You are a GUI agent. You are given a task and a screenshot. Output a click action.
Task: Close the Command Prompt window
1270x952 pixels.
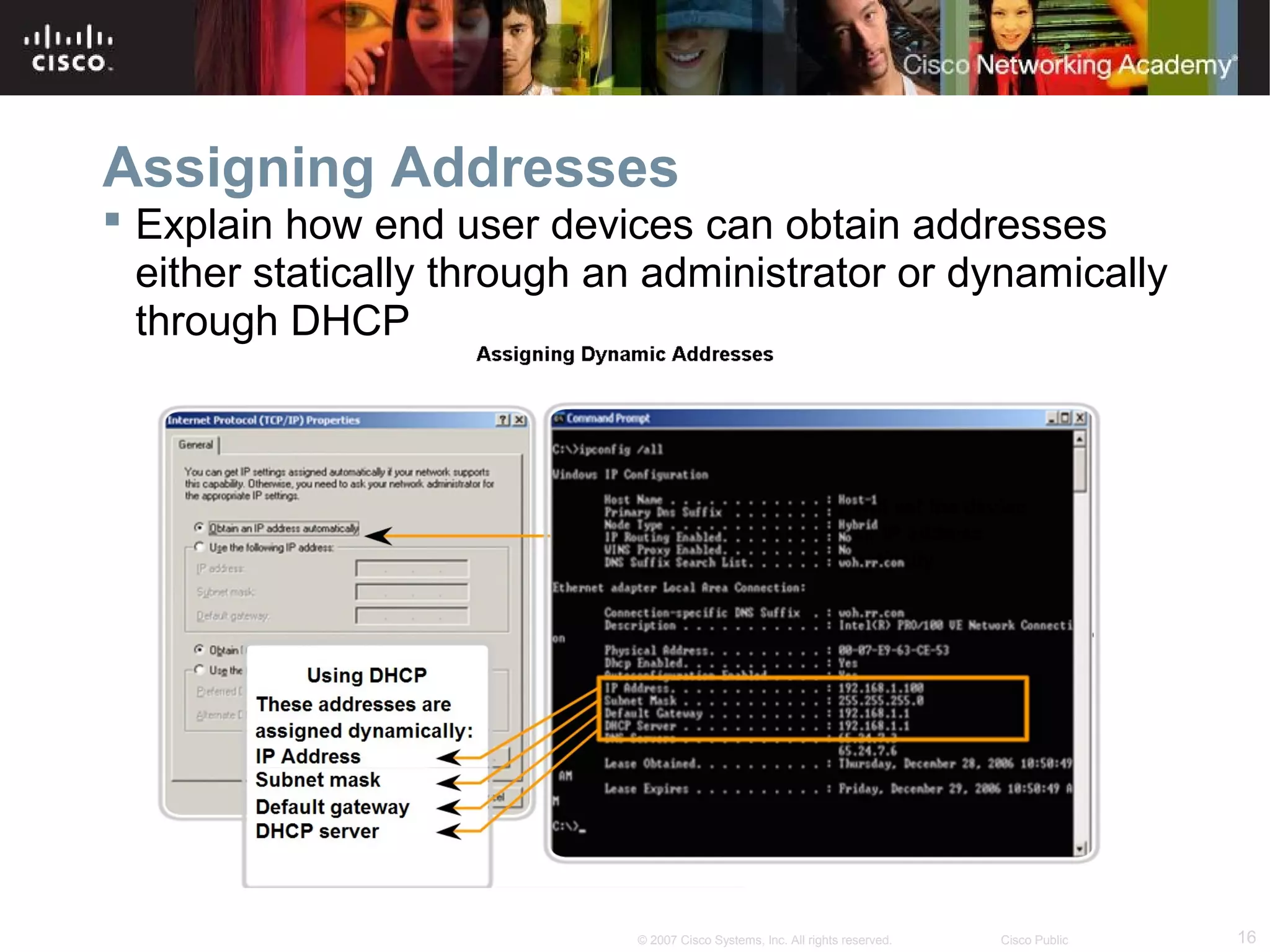(x=1080, y=418)
